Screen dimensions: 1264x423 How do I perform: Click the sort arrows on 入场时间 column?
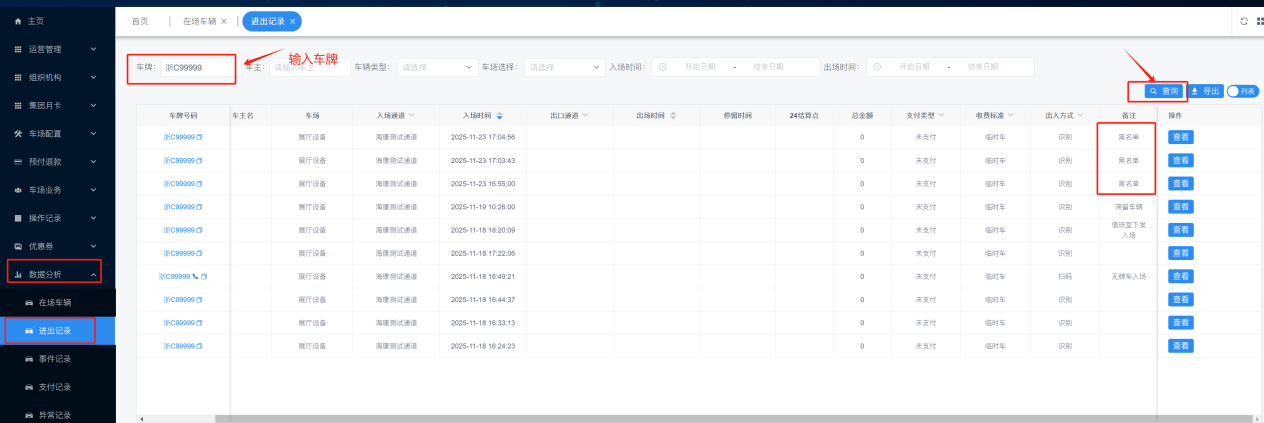point(500,115)
